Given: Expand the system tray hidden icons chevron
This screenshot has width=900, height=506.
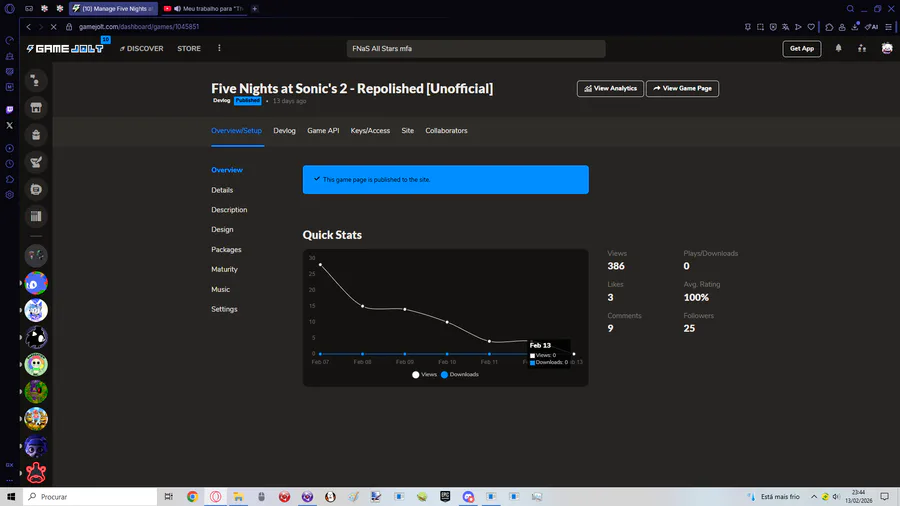Looking at the screenshot, I should [813, 497].
